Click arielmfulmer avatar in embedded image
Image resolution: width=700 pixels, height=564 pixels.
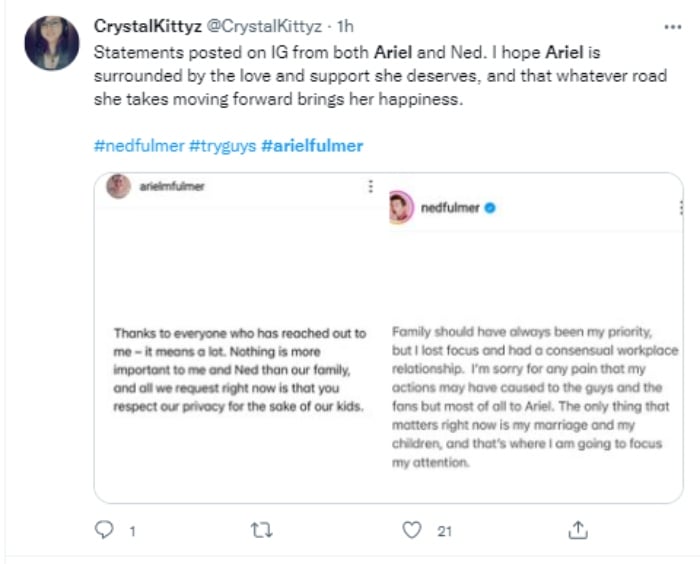click(x=118, y=186)
